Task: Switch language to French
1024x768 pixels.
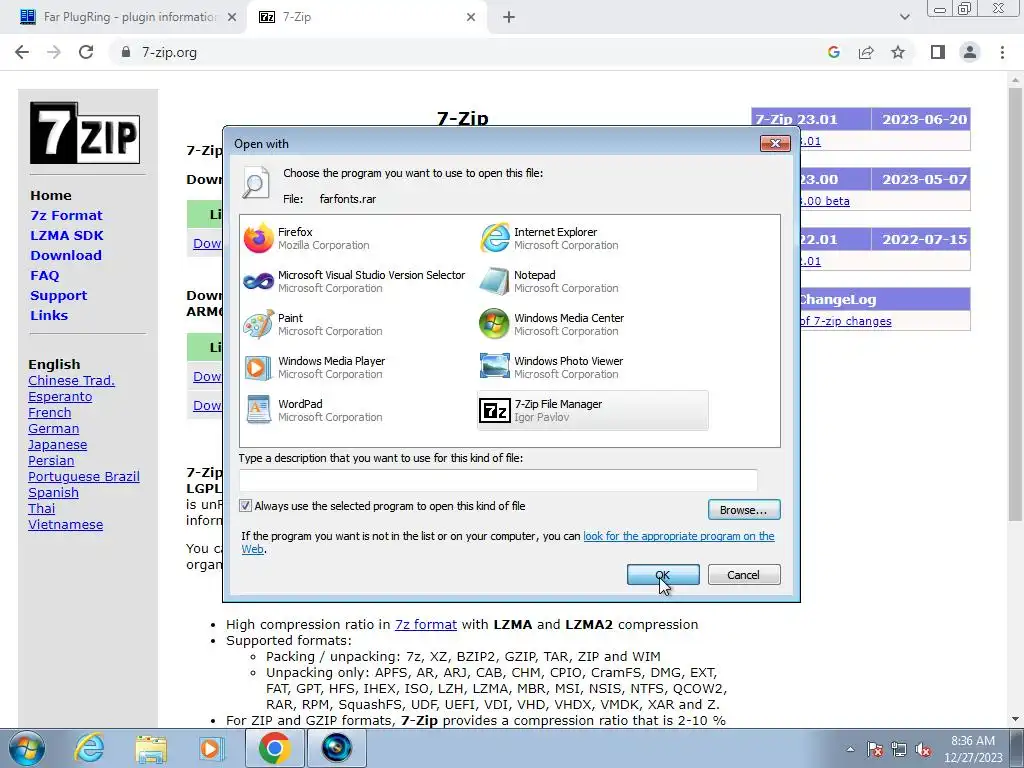Action: coord(50,413)
